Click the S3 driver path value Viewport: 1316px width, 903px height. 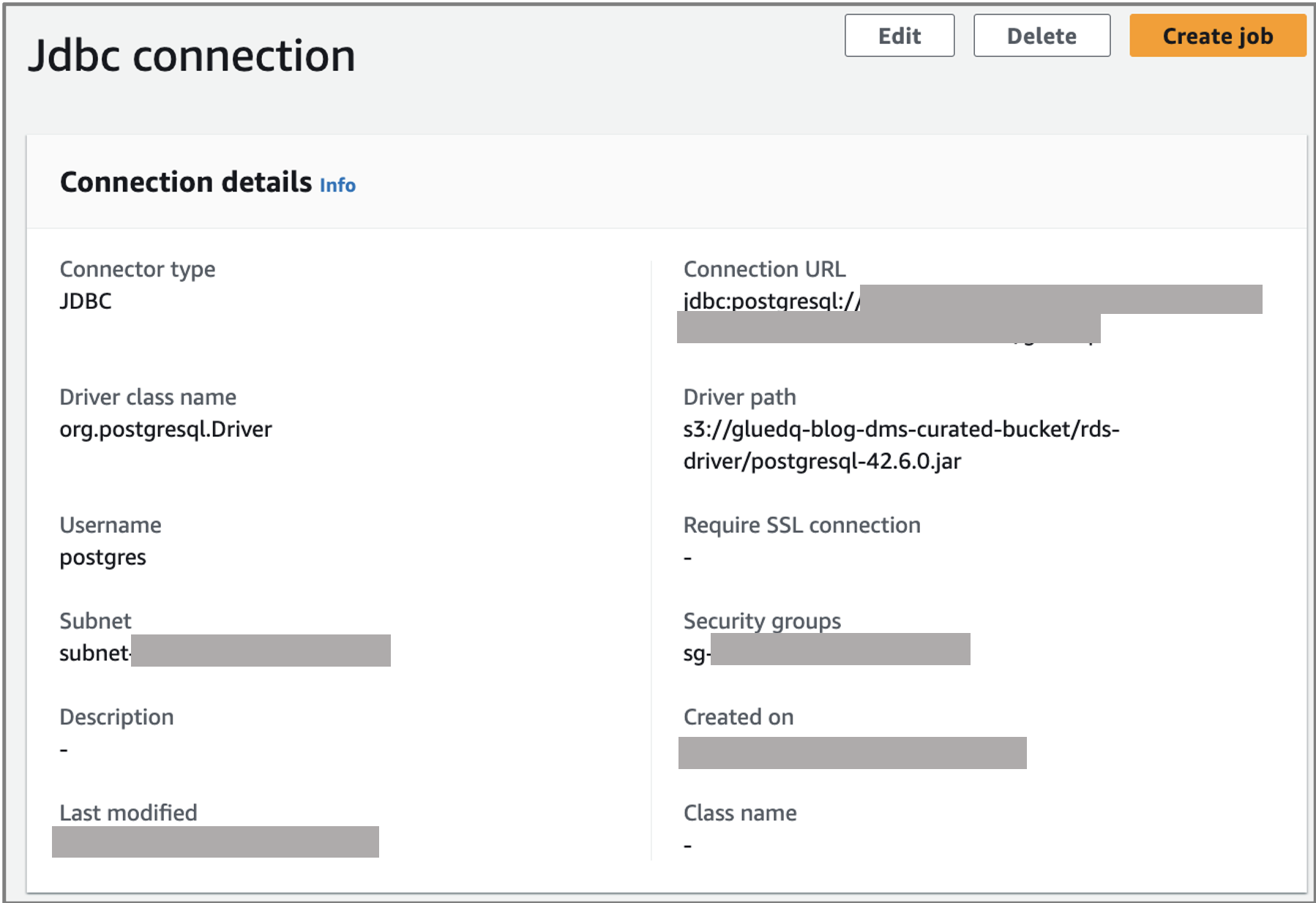click(x=900, y=444)
